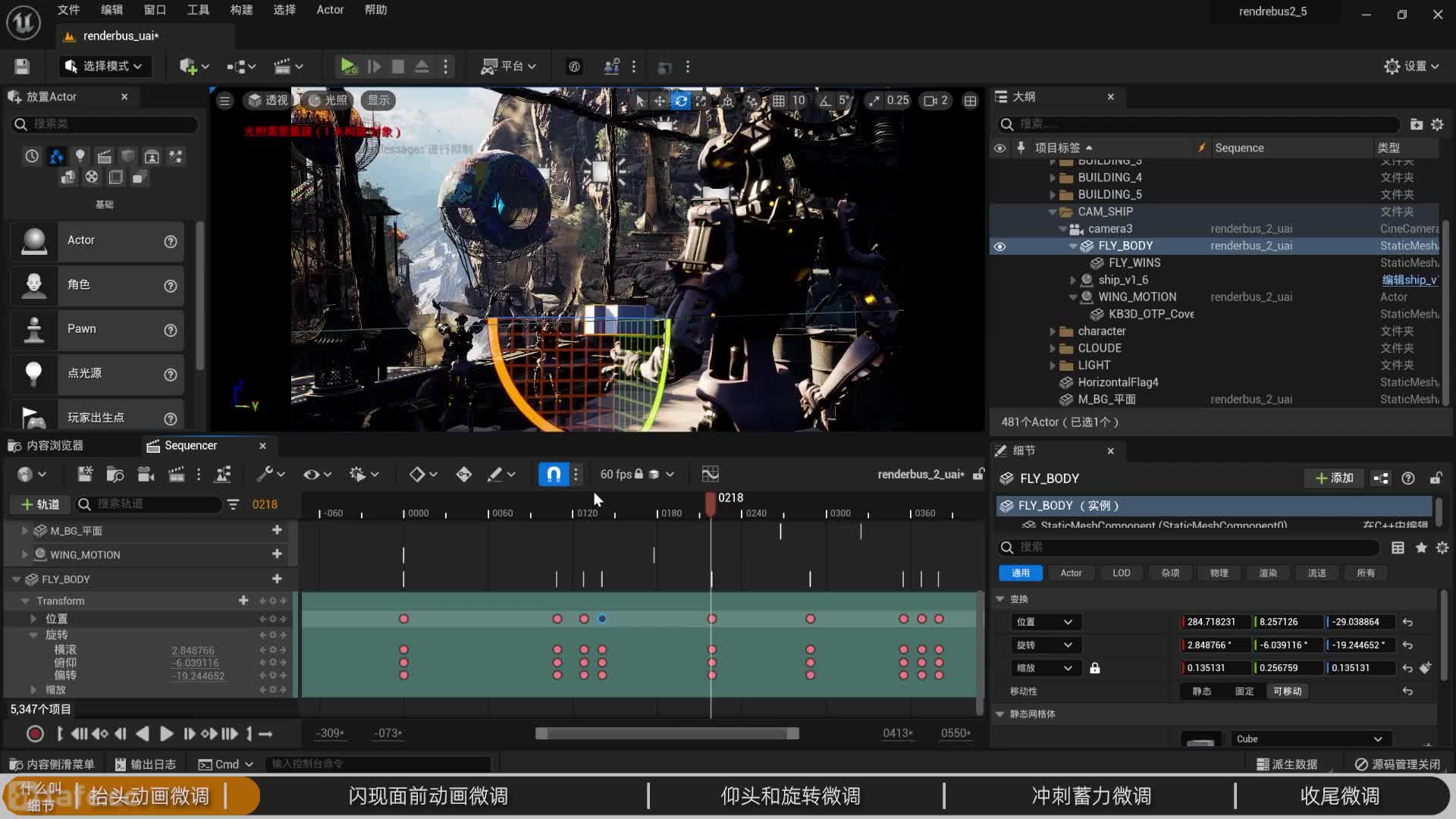Play the sequence in reverse
Screen dimensions: 1456x819
(142, 734)
